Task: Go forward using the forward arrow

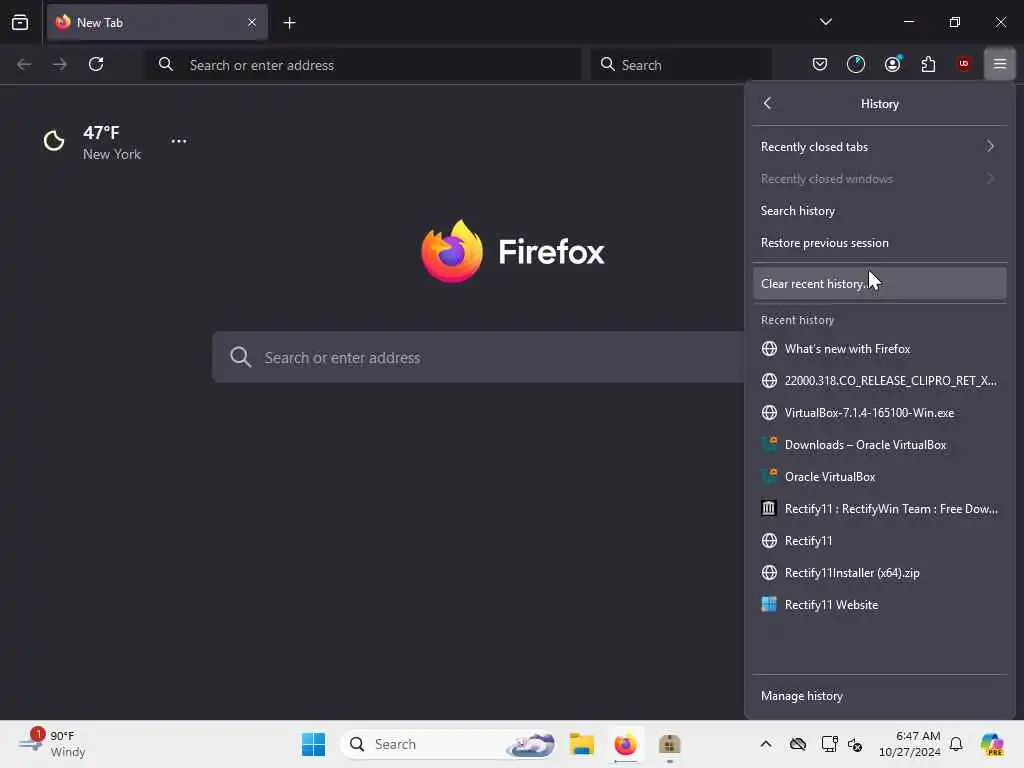Action: pos(59,64)
